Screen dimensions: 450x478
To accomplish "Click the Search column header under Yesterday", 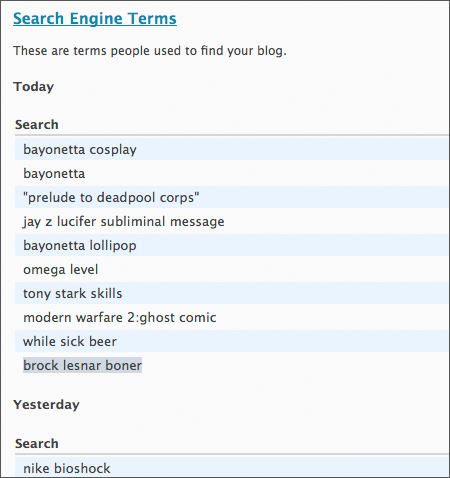I will (37, 444).
